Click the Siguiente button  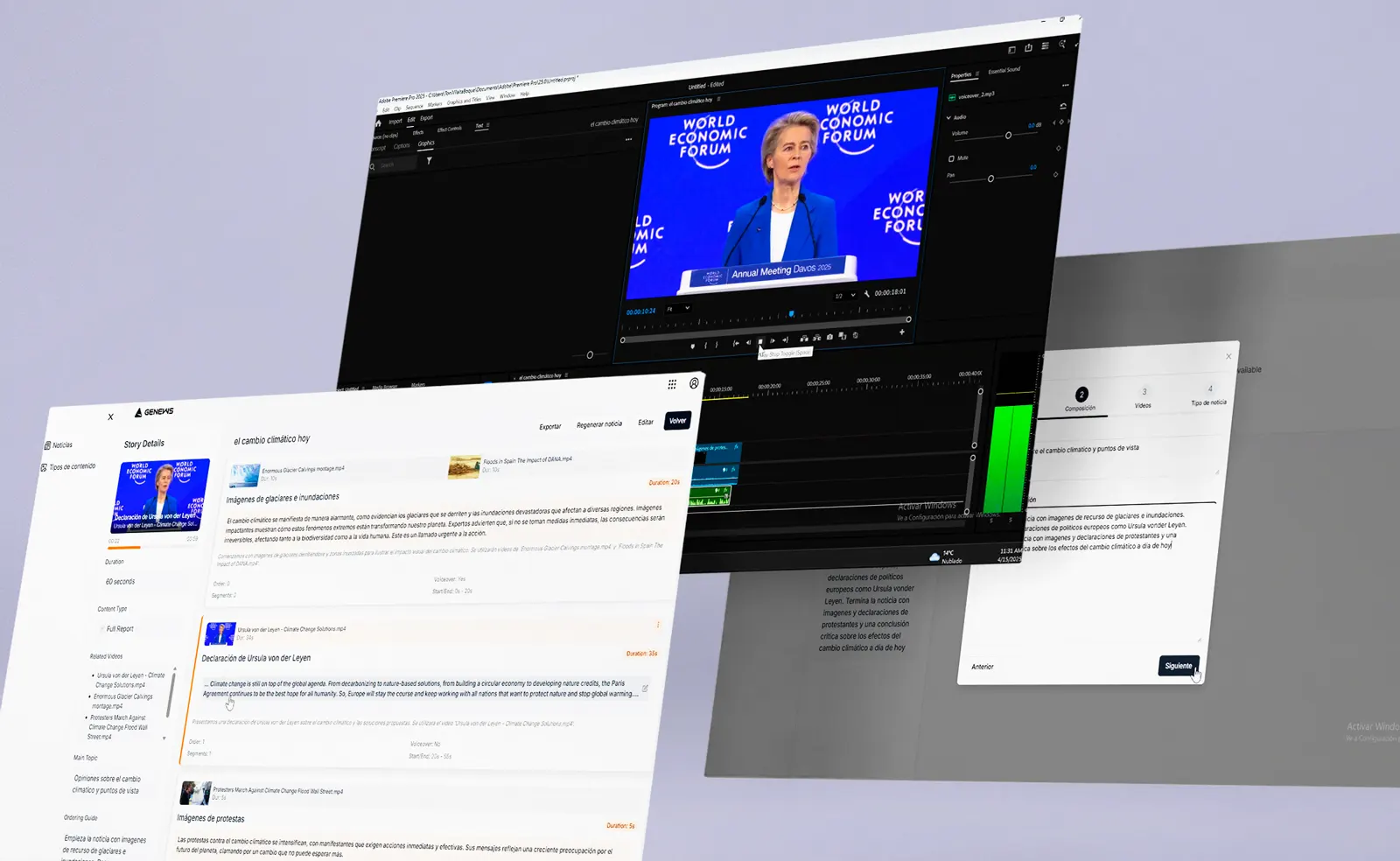[1178, 666]
